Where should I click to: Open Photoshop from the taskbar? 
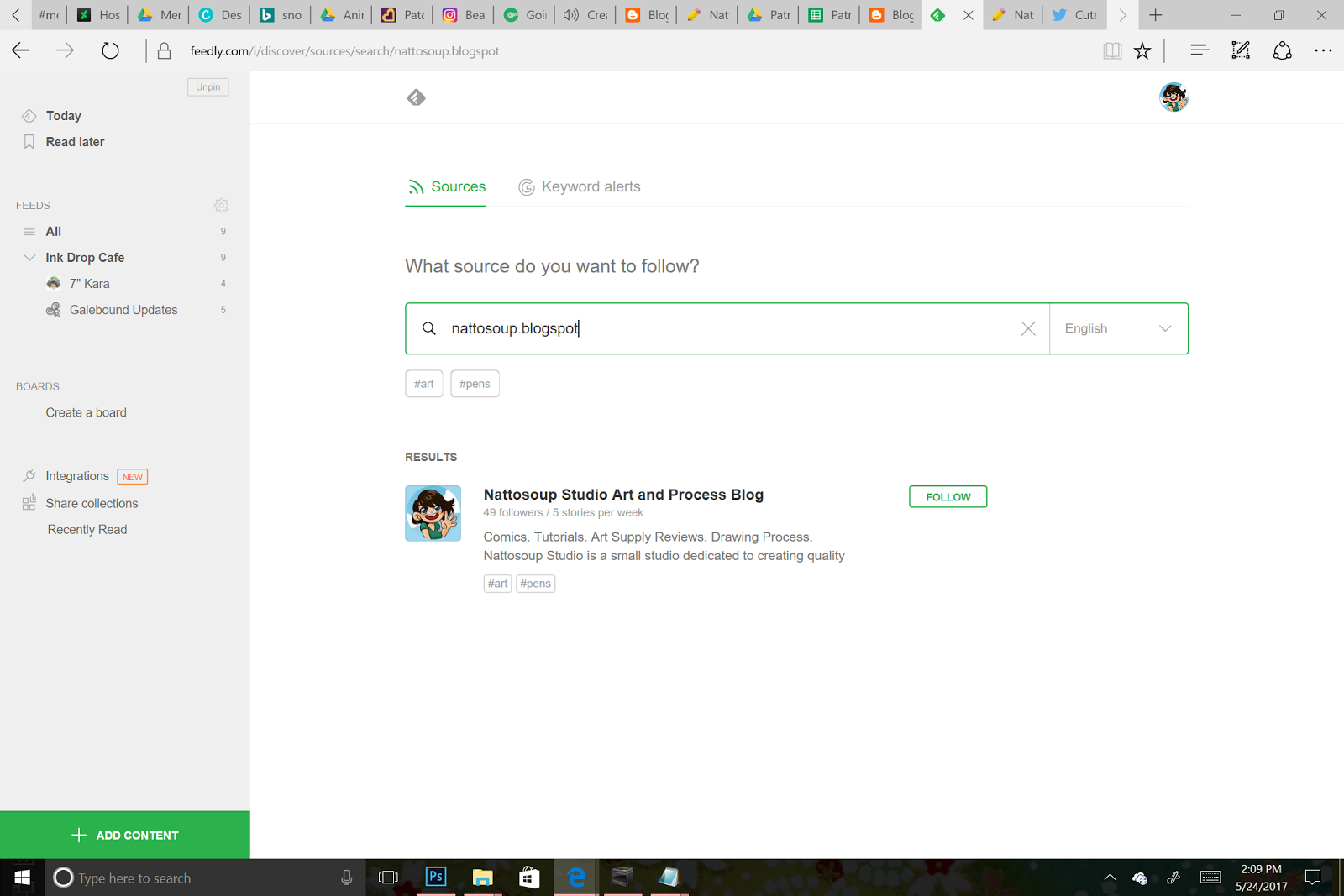click(x=436, y=878)
